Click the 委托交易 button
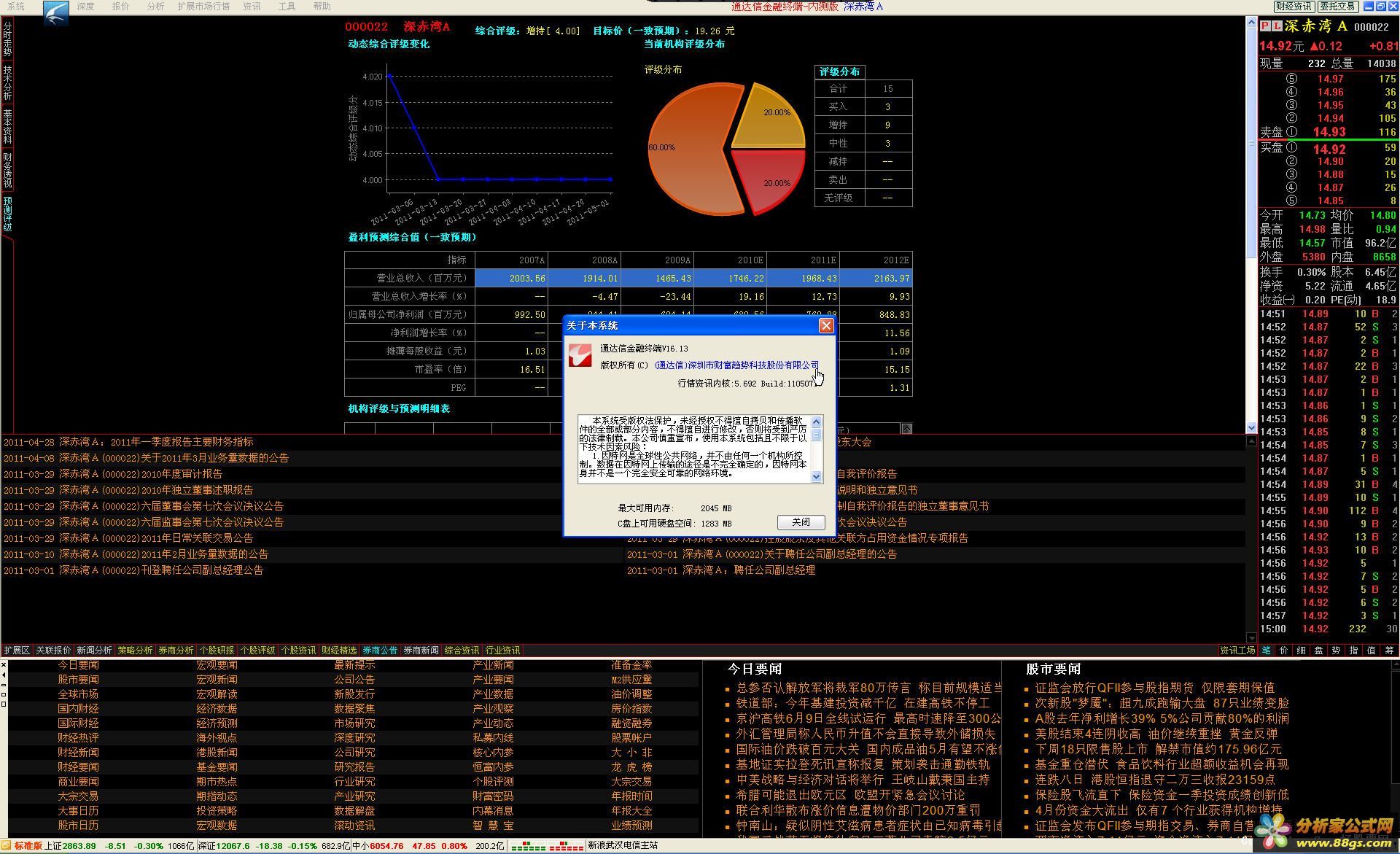Viewport: 1400px width, 854px height. (1338, 6)
